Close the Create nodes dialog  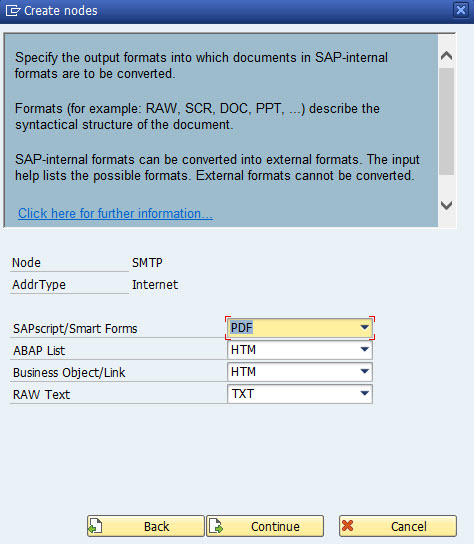(x=461, y=10)
